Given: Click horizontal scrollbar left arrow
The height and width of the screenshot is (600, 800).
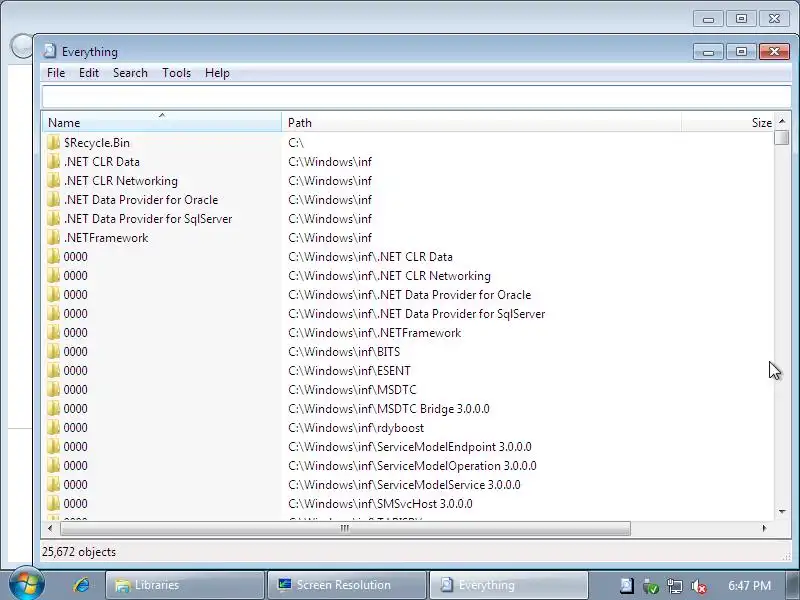Looking at the screenshot, I should (x=50, y=528).
